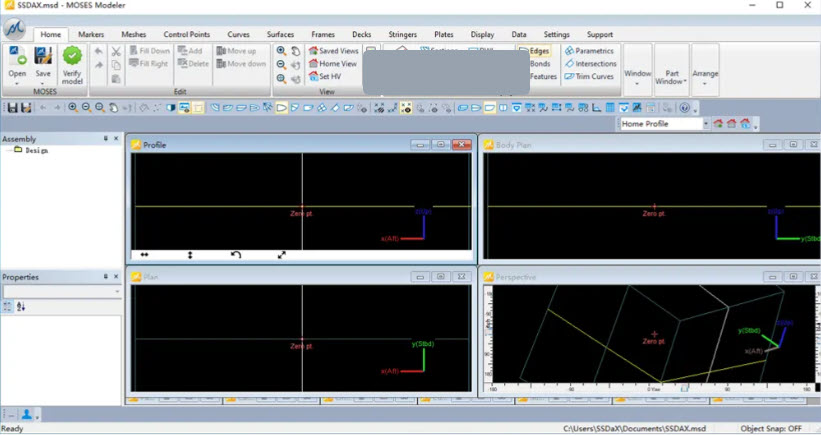Image resolution: width=821 pixels, height=435 pixels.
Task: Click the hand pan icon on quick toolbar
Action: click(113, 108)
